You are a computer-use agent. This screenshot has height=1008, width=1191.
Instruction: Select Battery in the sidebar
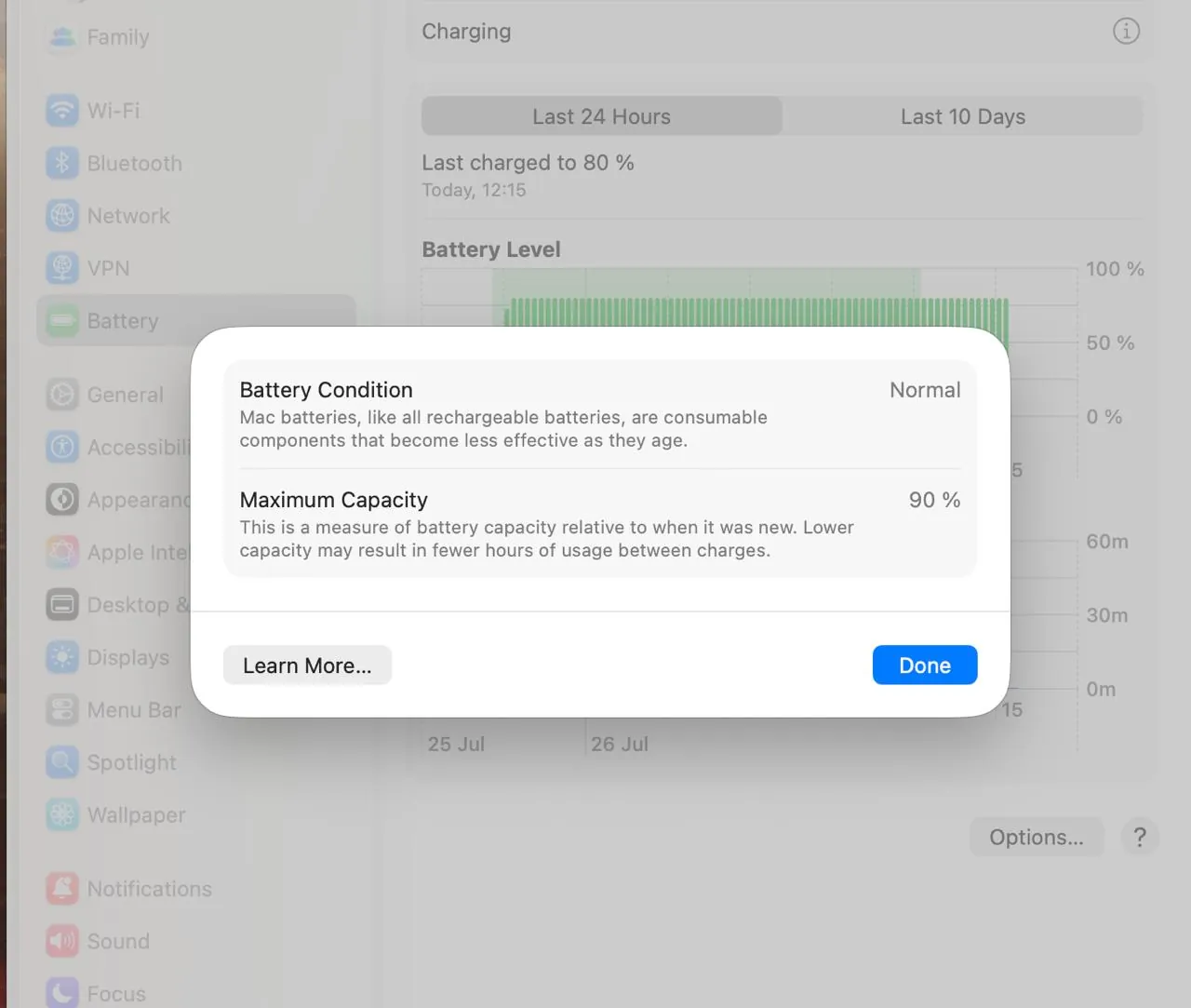(195, 321)
